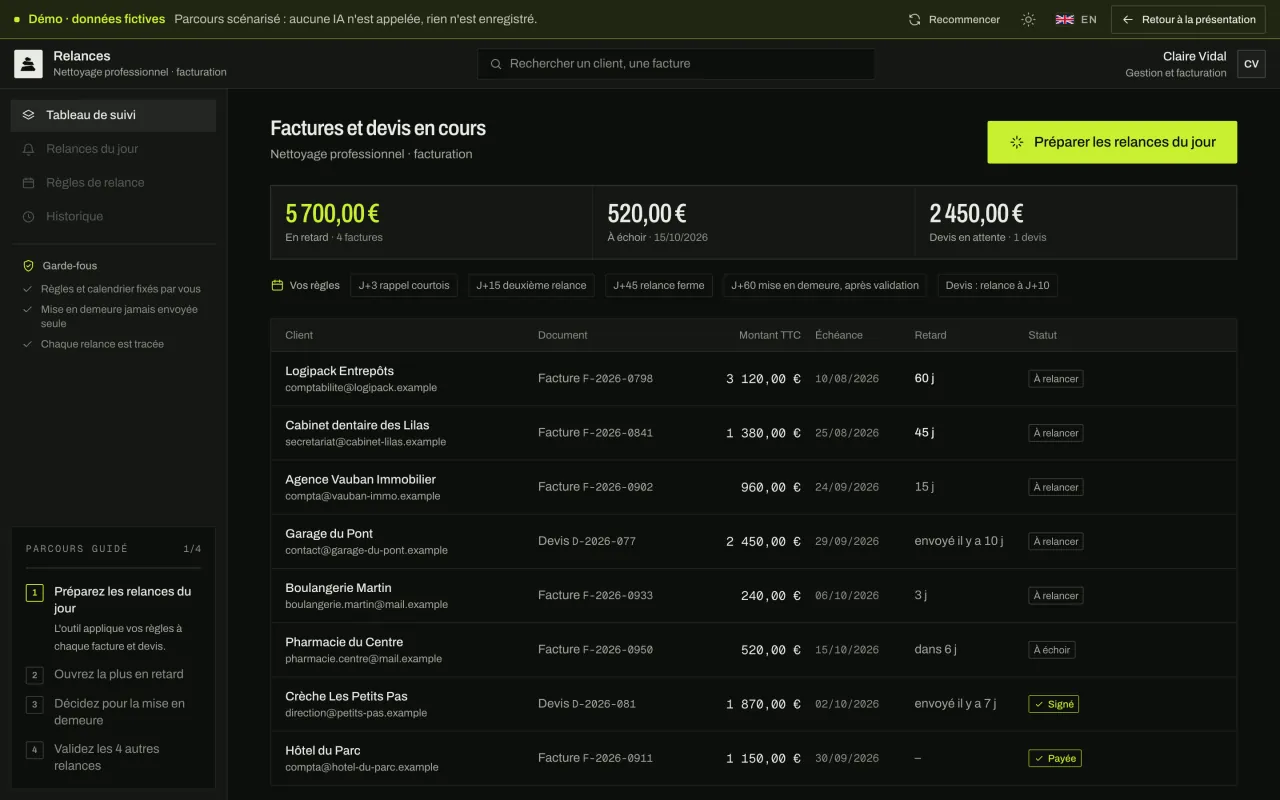Click the À échoir status badge
This screenshot has width=1280, height=800.
point(1052,650)
